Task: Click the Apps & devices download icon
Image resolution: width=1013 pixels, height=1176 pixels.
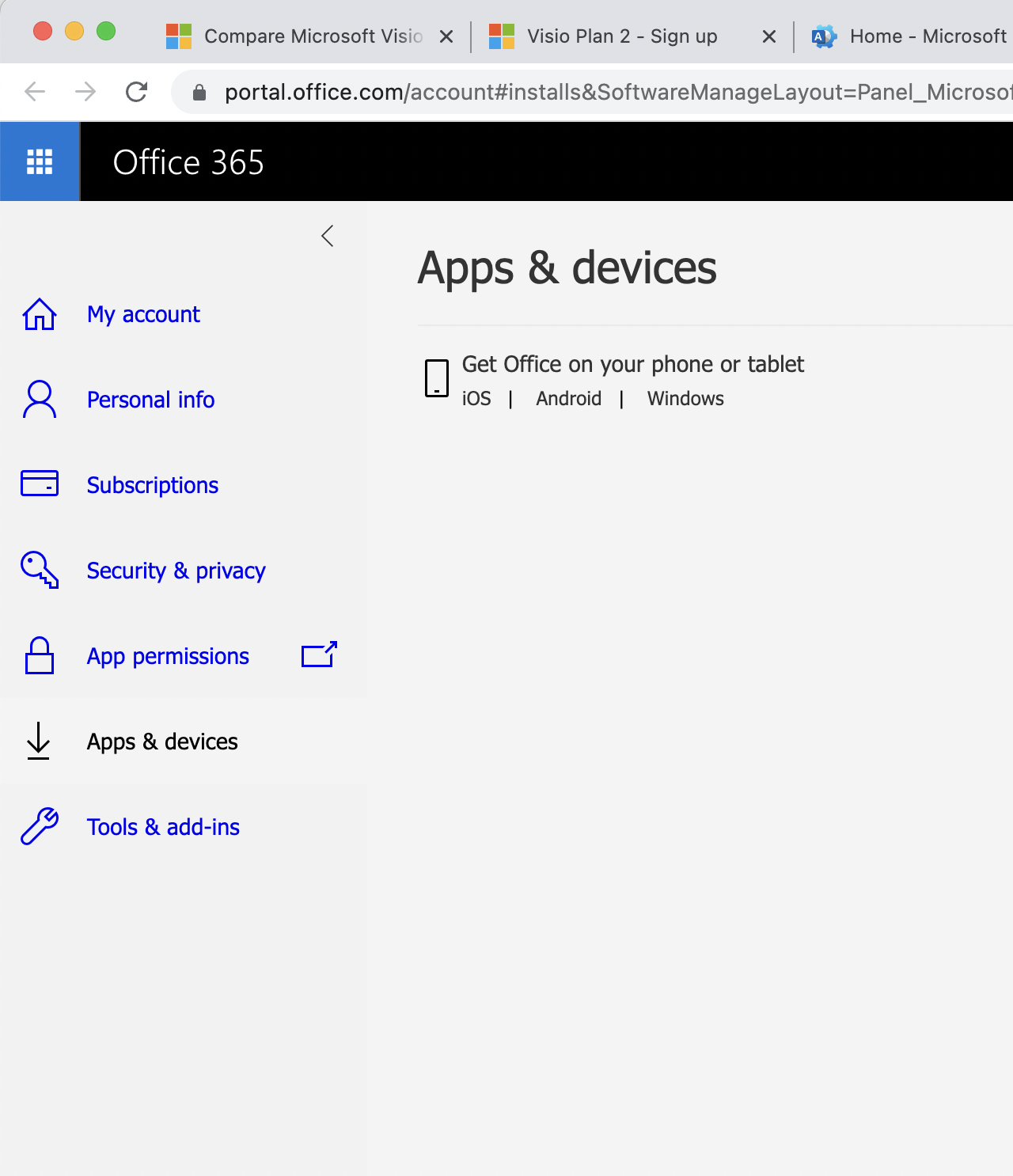Action: pyautogui.click(x=39, y=741)
